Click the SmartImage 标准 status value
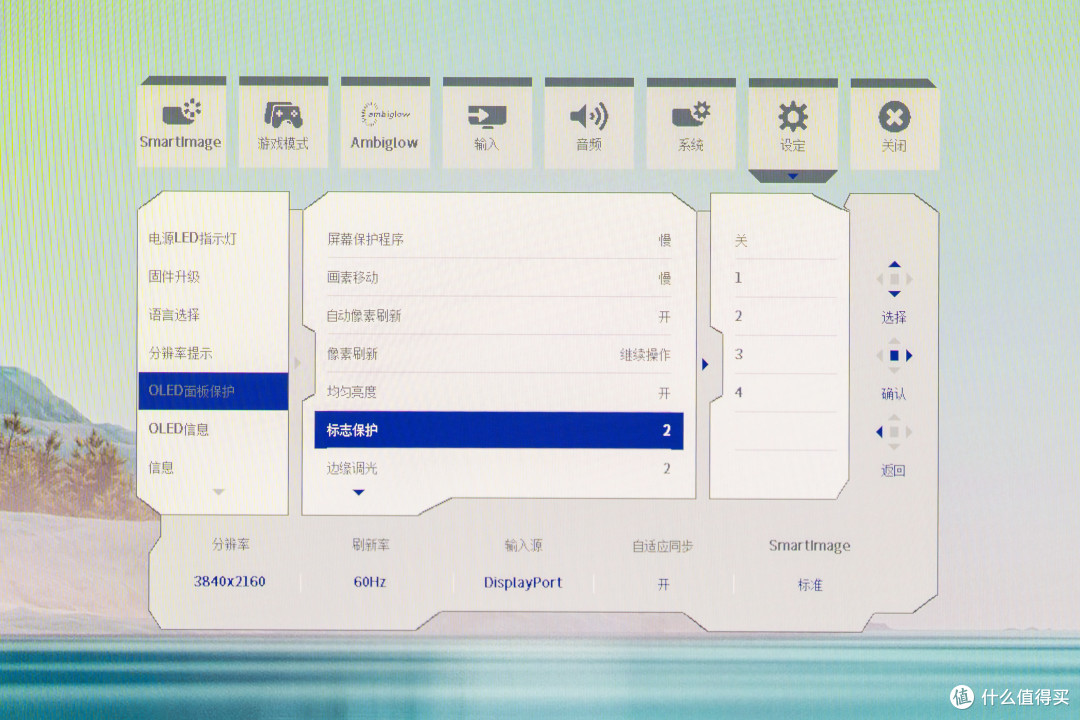 tap(810, 585)
